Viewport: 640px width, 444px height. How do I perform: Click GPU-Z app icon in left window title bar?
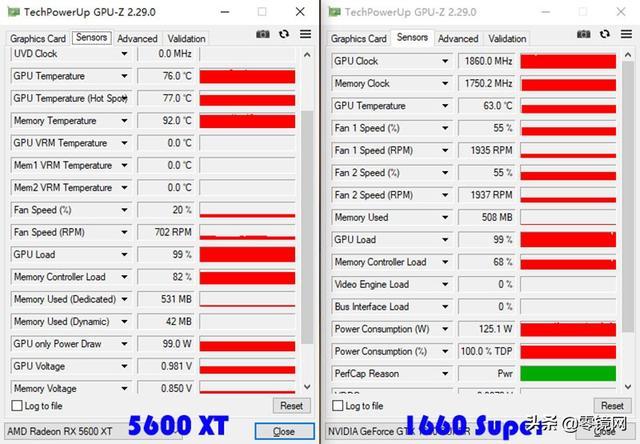tap(13, 12)
